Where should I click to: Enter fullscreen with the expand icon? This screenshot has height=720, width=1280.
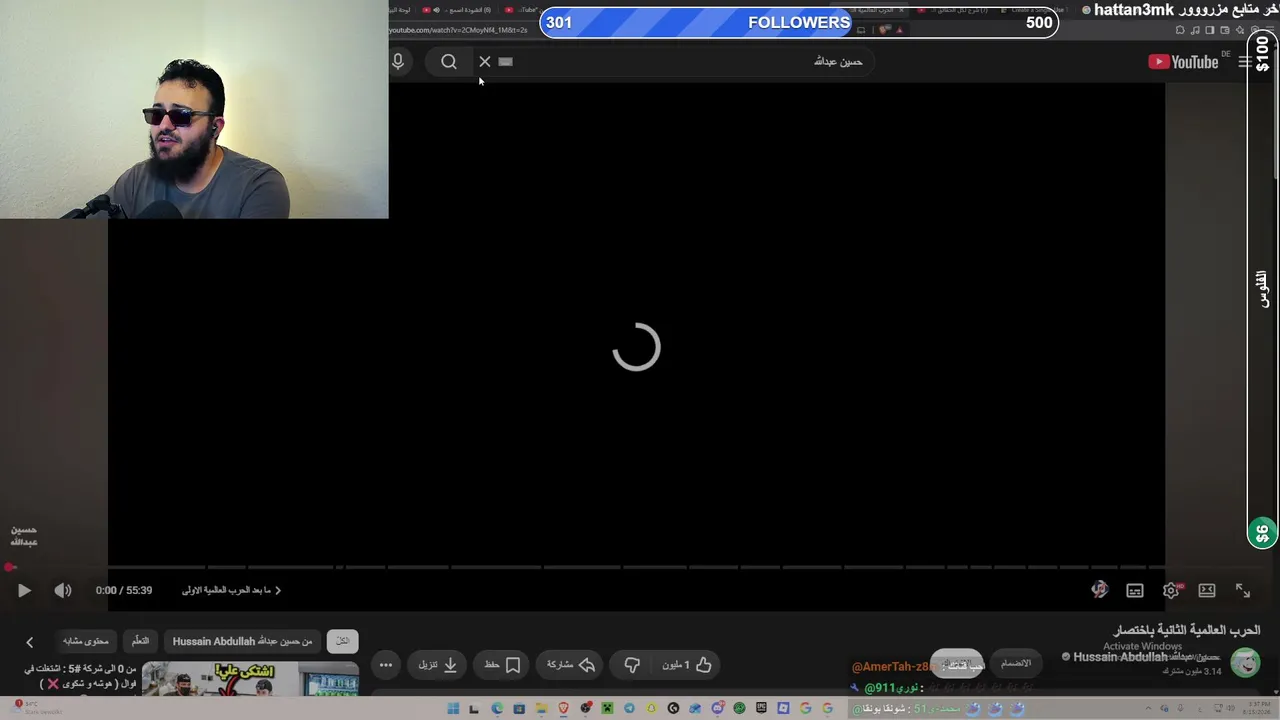pos(1243,591)
